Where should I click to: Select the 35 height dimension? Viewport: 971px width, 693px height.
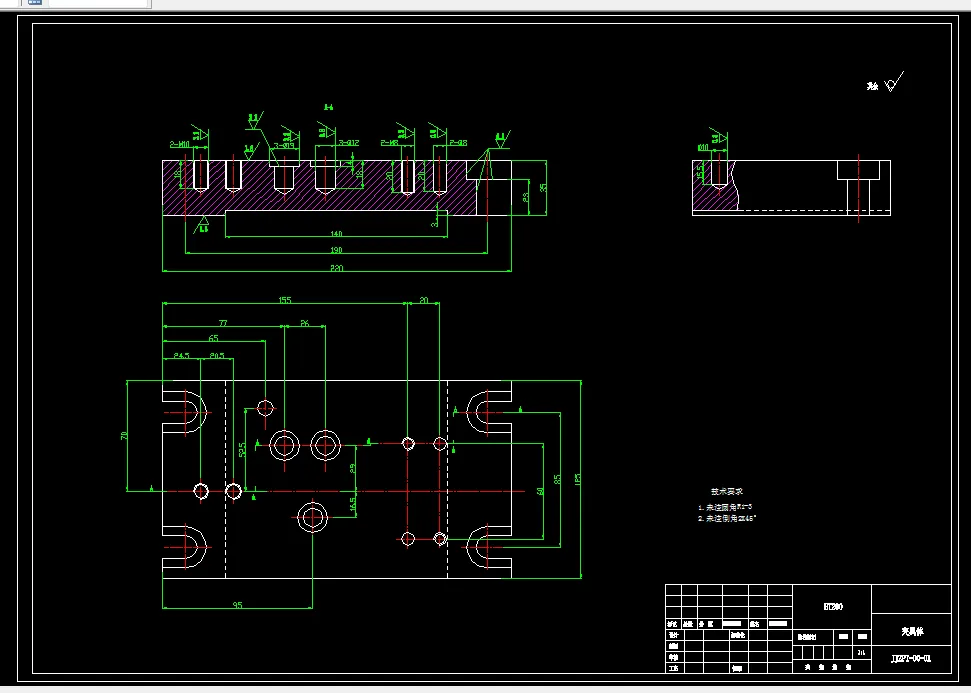point(543,187)
